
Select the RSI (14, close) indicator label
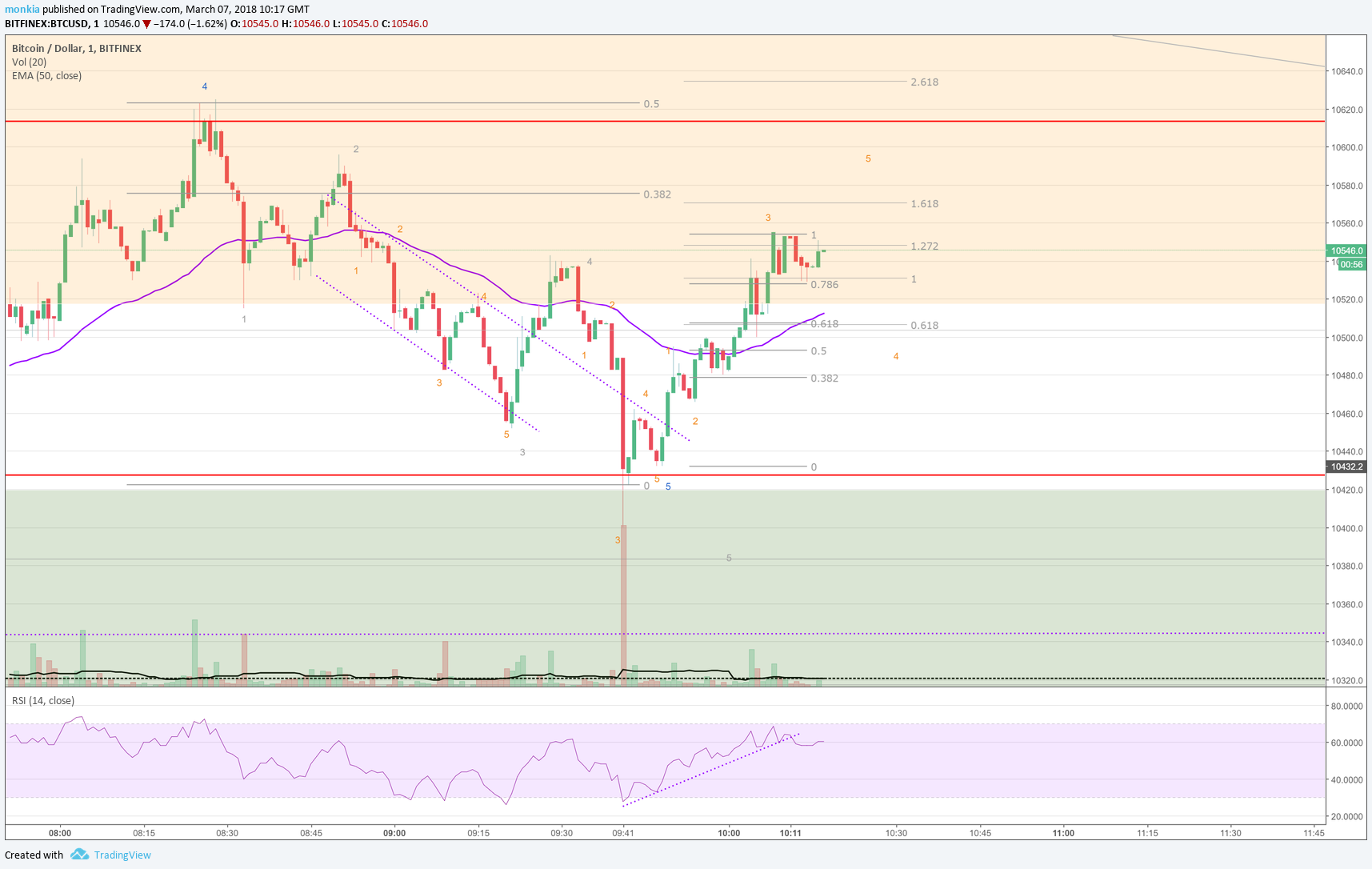[x=43, y=700]
